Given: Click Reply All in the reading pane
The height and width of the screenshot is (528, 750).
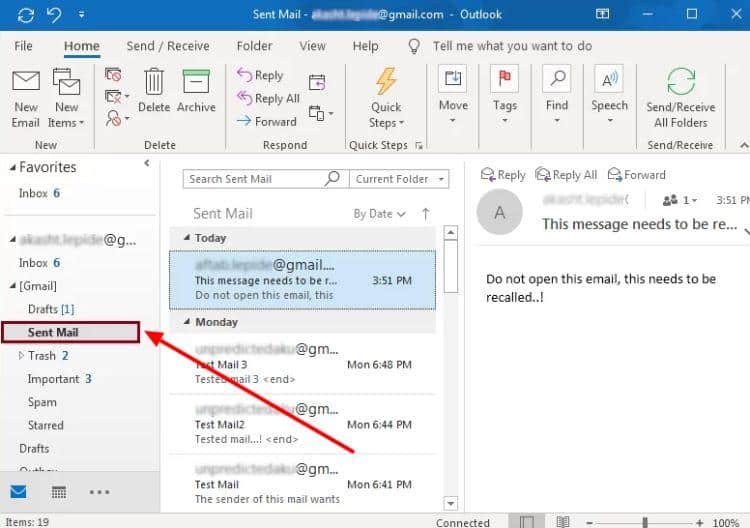Looking at the screenshot, I should click(x=566, y=175).
